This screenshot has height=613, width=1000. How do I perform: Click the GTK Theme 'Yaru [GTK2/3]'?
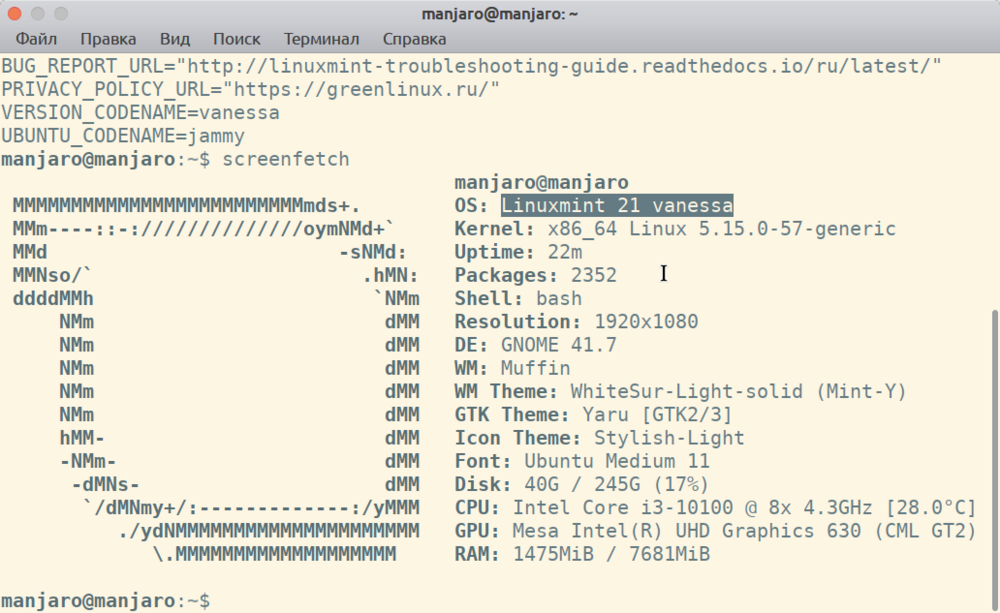[658, 415]
